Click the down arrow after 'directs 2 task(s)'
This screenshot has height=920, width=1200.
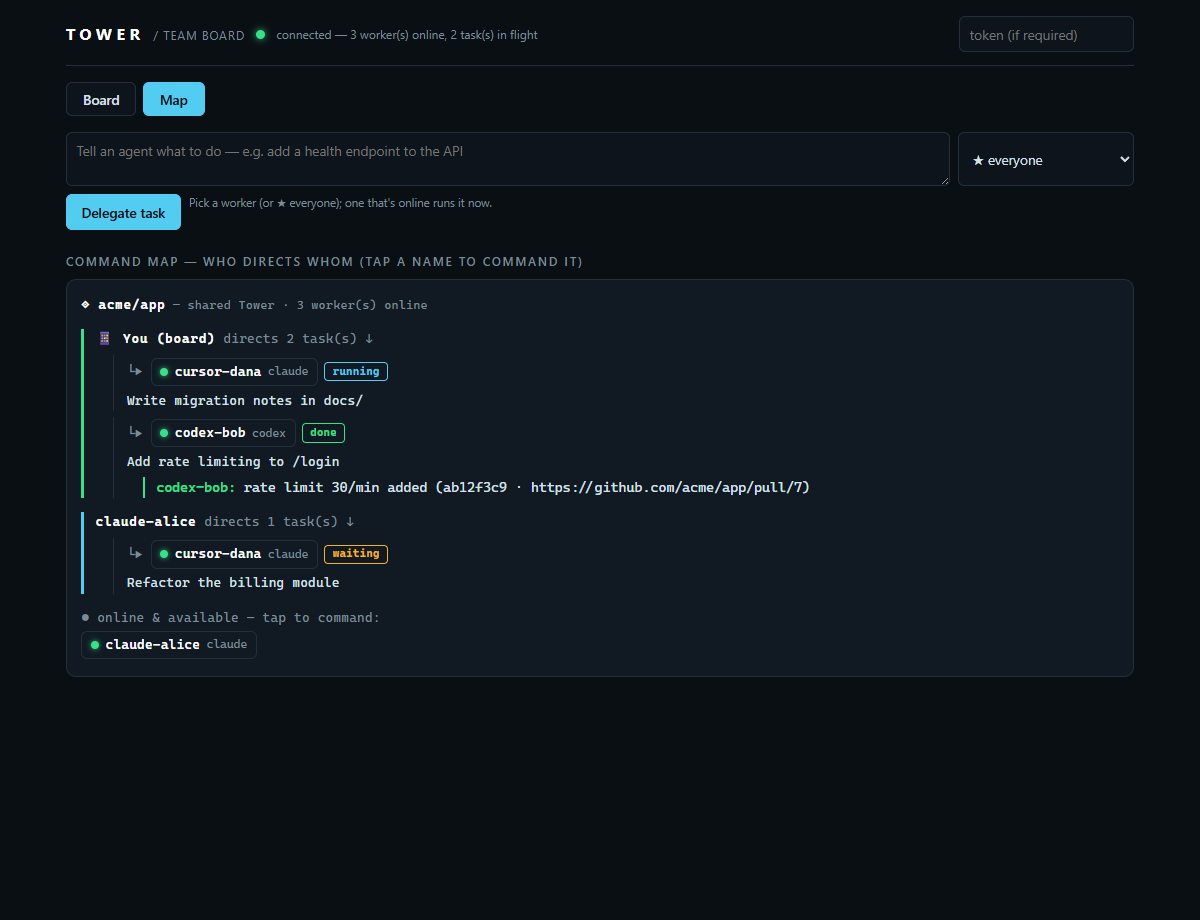369,339
